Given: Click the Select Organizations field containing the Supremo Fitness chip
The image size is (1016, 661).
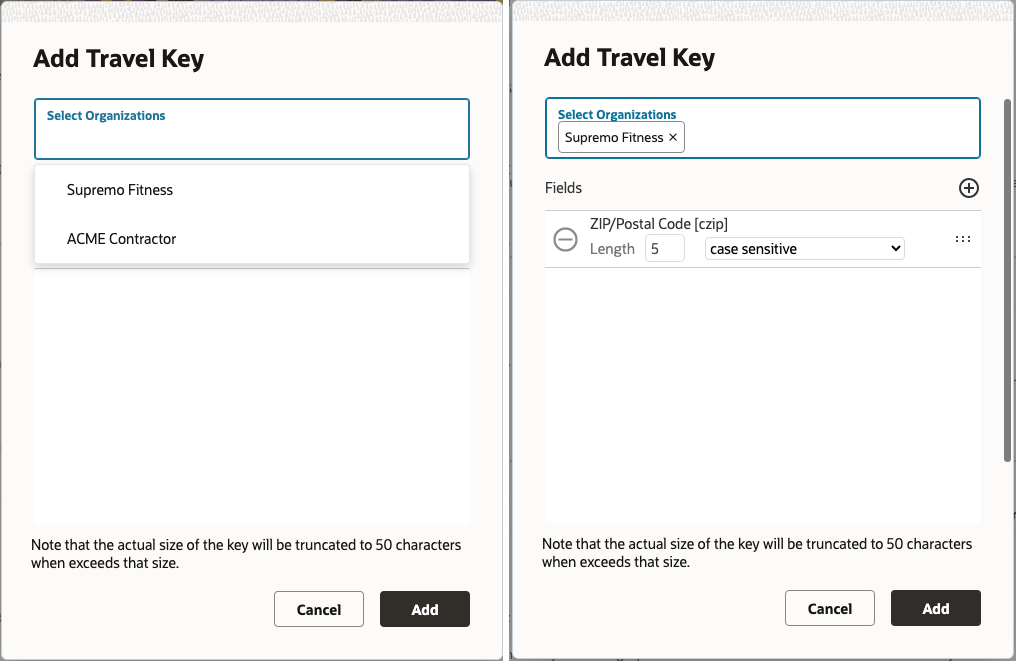Looking at the screenshot, I should click(830, 138).
